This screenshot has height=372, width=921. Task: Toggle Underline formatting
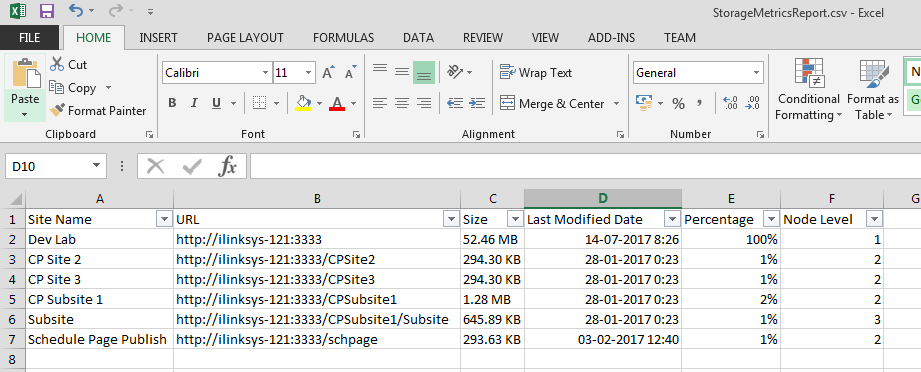pos(216,103)
